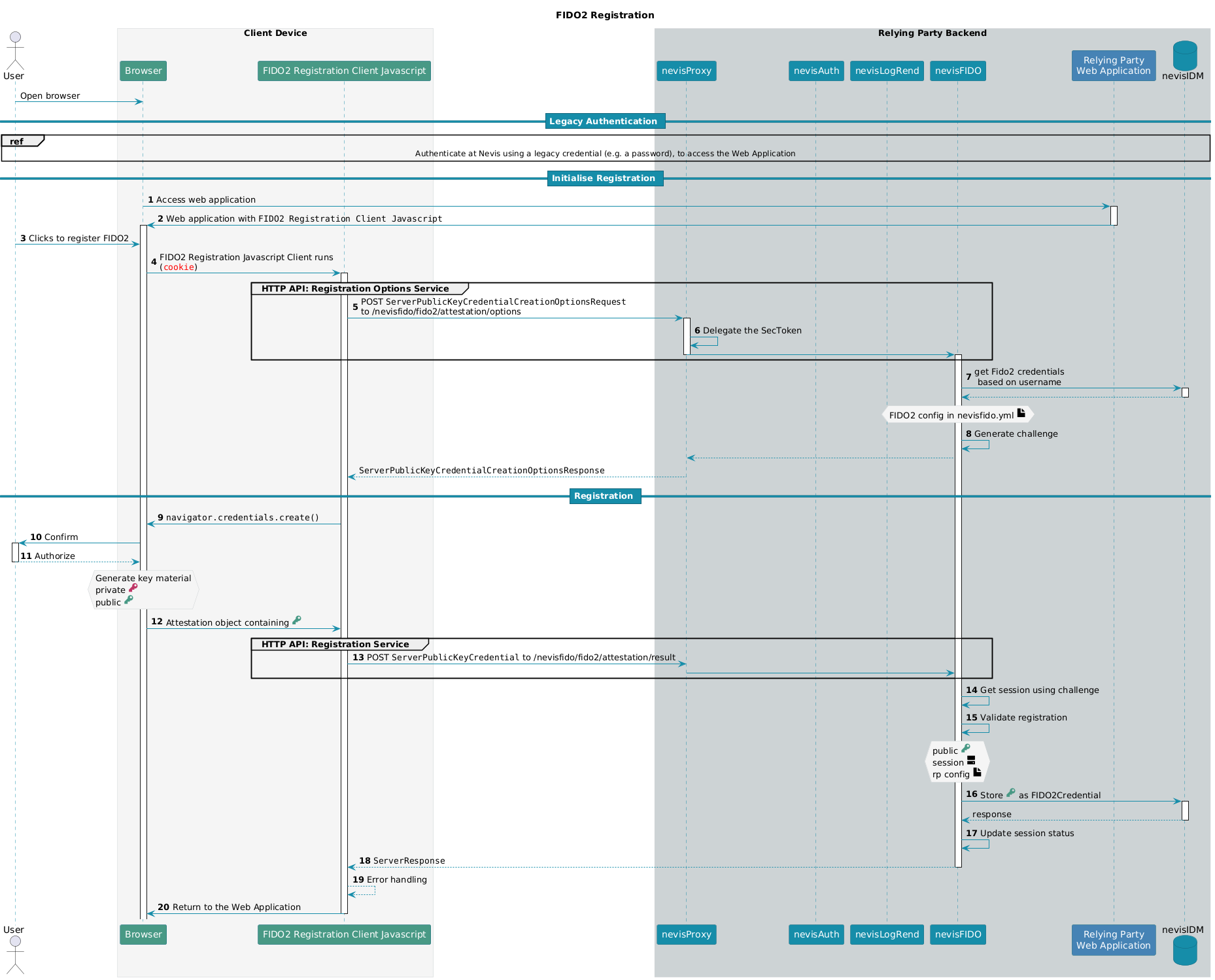Click ServerPublicKeyCredentialCreationOptionsResponse message
The height and width of the screenshot is (980, 1215).
pyautogui.click(x=481, y=470)
